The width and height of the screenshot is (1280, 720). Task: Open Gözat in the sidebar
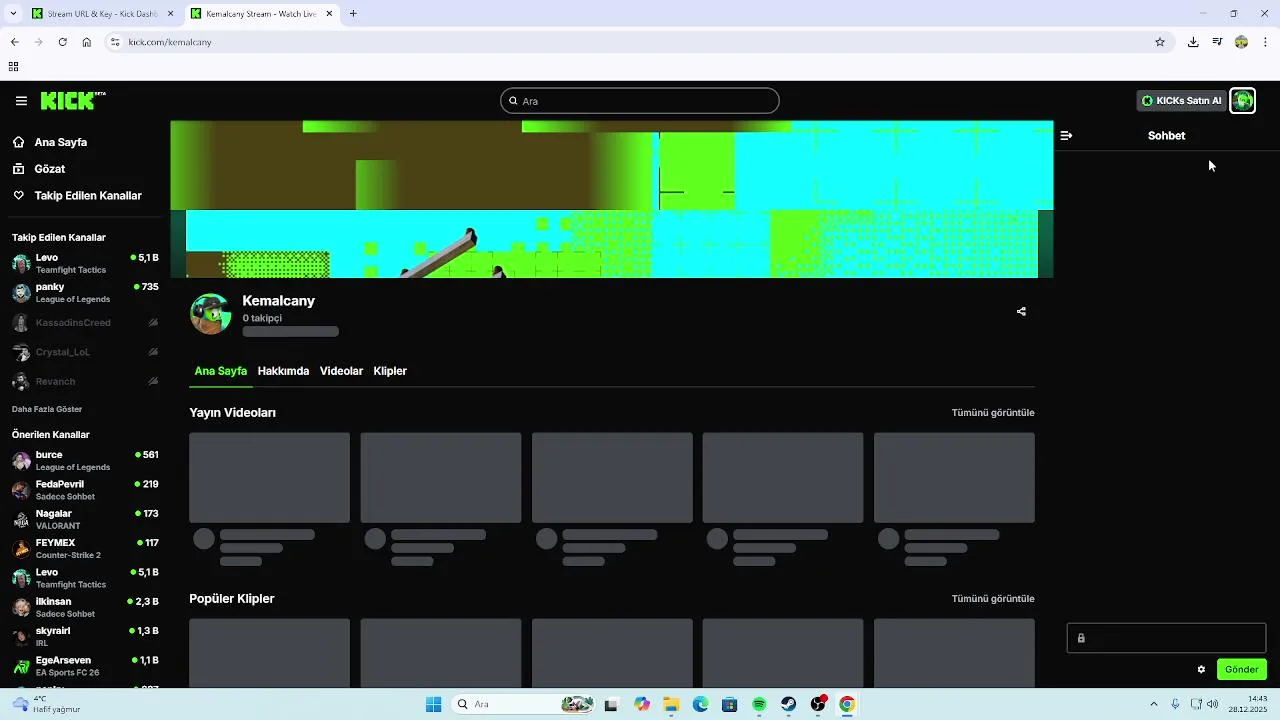pos(49,169)
